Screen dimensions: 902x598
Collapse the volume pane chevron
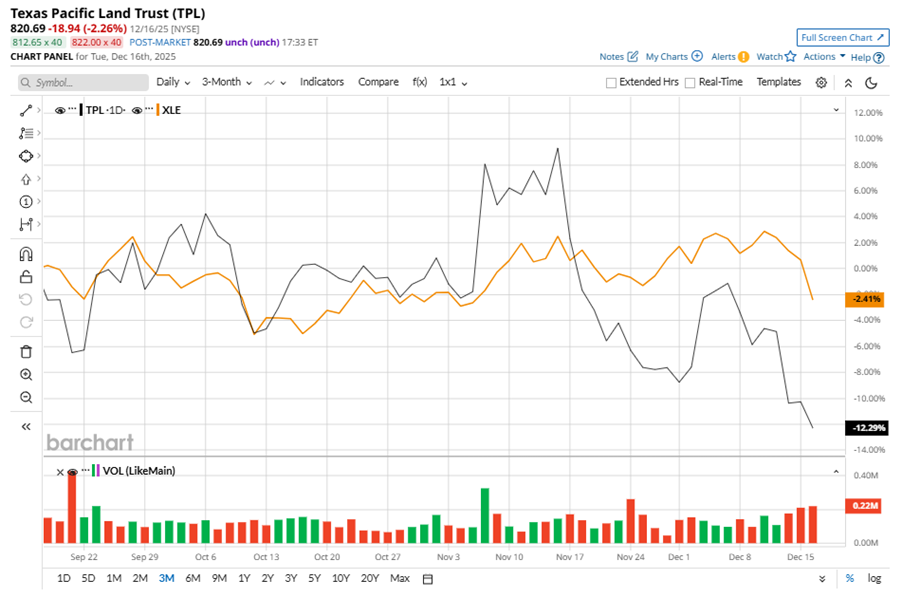click(x=836, y=472)
